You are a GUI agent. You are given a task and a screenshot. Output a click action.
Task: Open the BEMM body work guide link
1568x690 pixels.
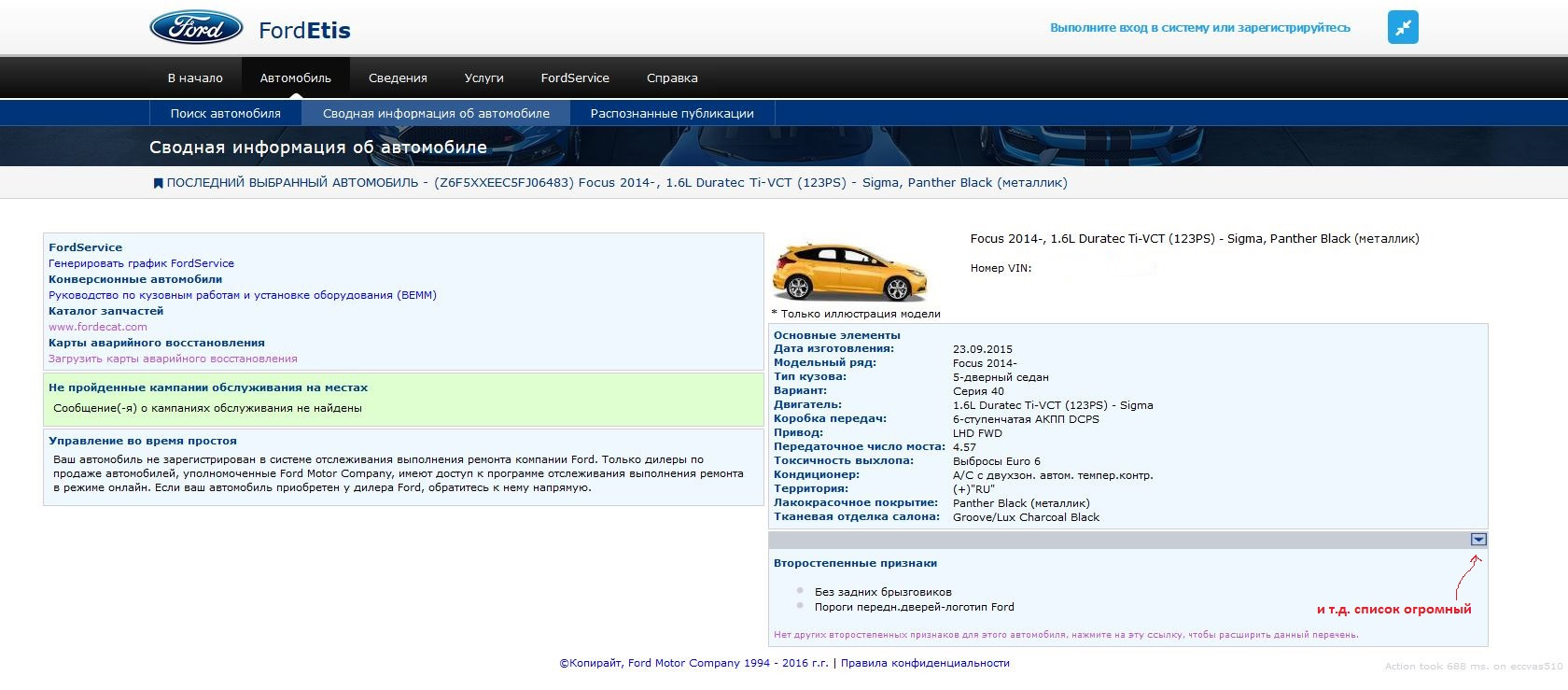243,295
